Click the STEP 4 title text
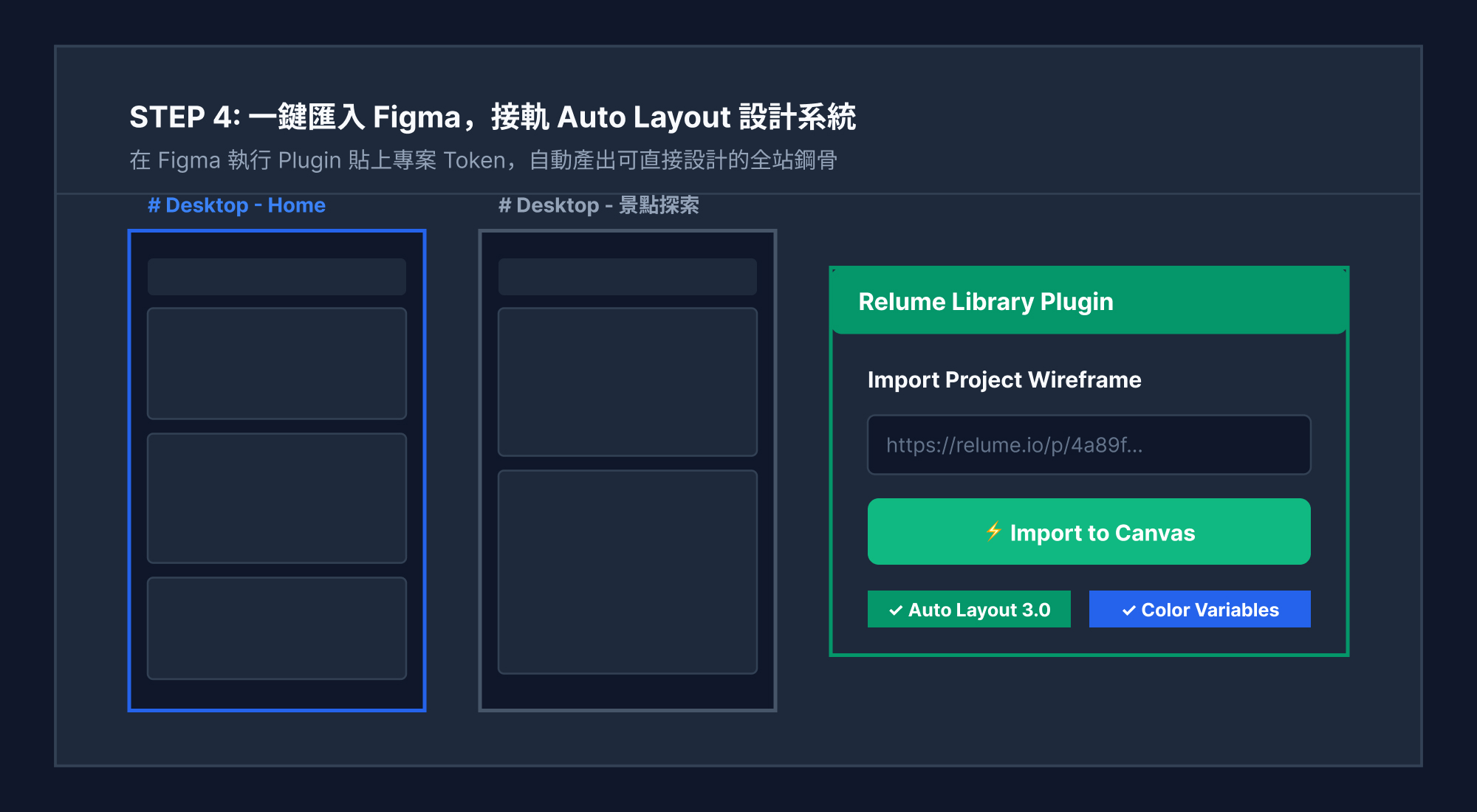This screenshot has width=1477, height=812. (493, 117)
